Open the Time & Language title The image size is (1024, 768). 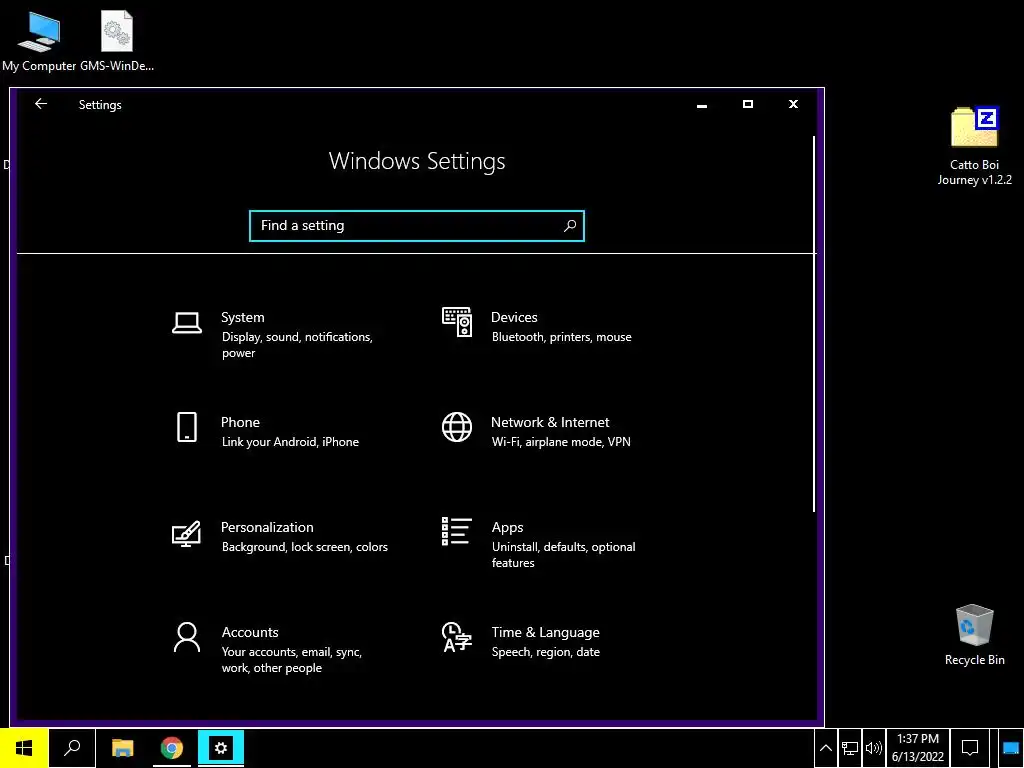tap(545, 632)
